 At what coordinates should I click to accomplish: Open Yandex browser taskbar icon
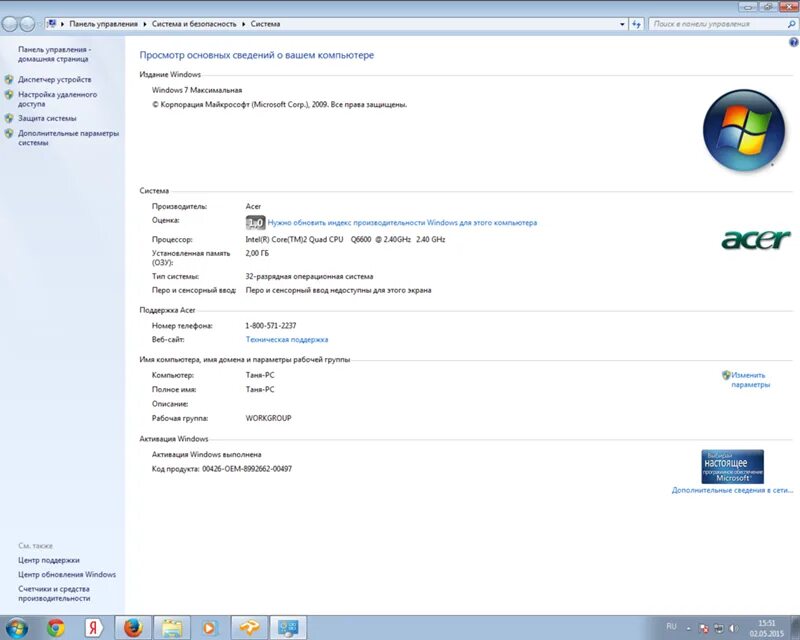pos(93,628)
